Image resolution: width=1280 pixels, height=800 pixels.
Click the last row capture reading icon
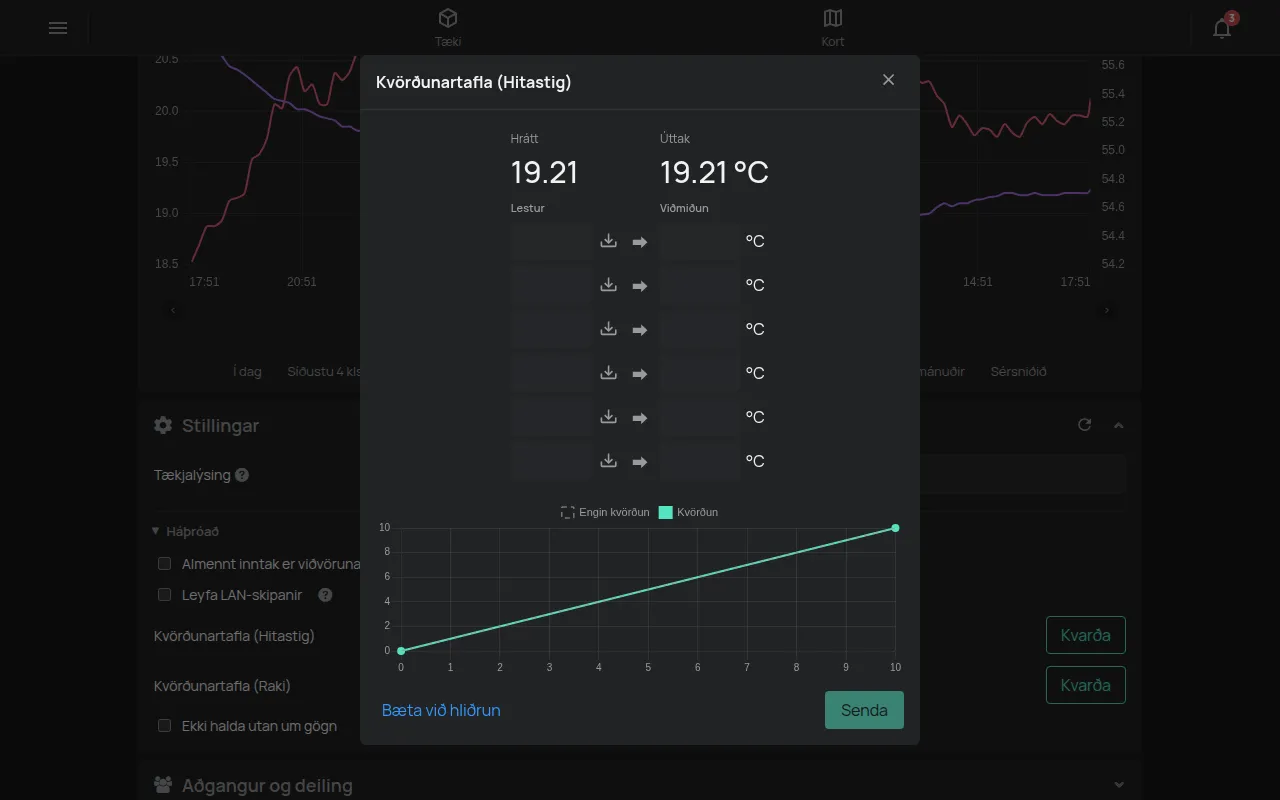tap(608, 461)
